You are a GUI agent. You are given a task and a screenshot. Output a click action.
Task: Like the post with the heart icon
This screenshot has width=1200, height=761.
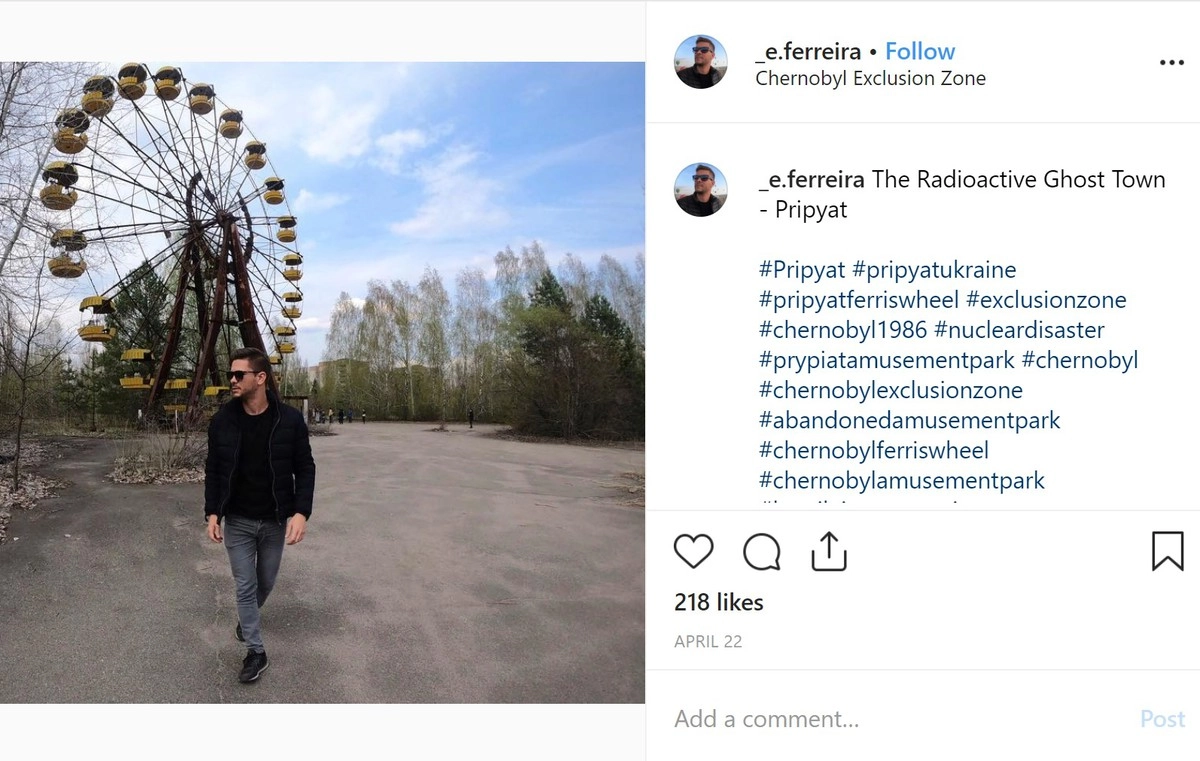pos(693,552)
